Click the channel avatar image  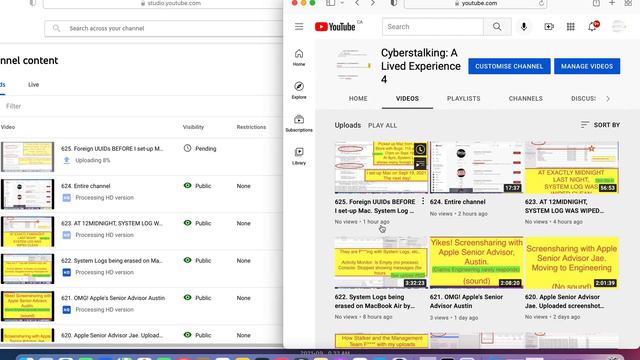353,65
